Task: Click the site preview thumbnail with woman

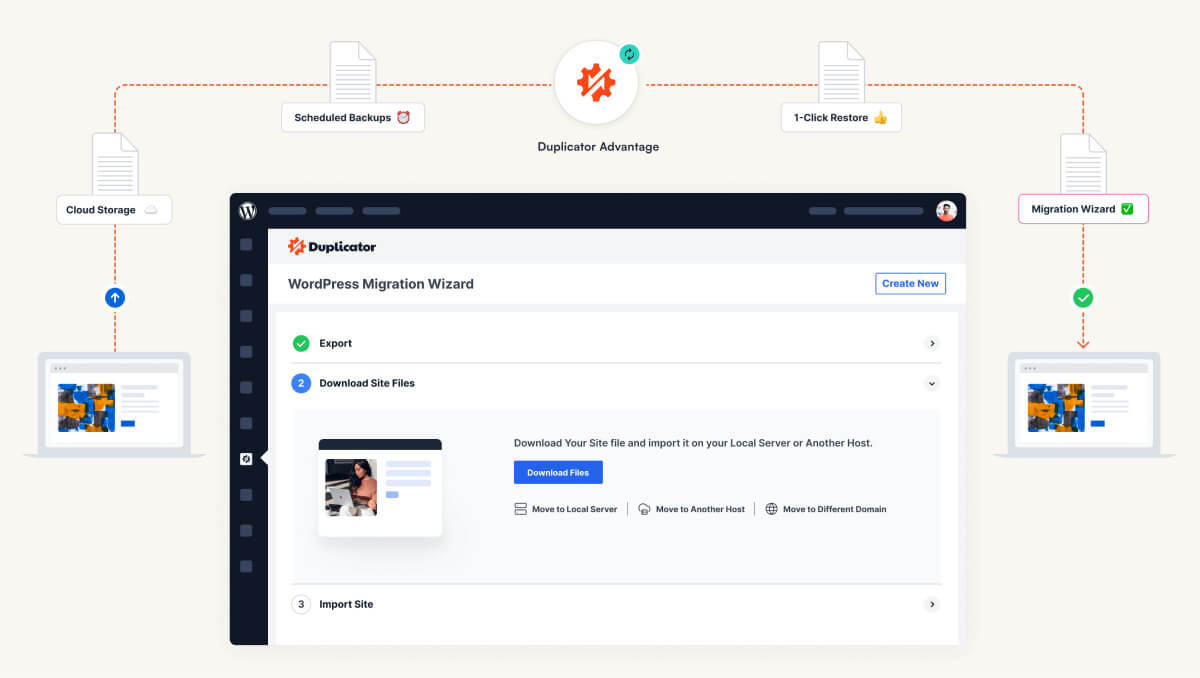Action: (351, 487)
